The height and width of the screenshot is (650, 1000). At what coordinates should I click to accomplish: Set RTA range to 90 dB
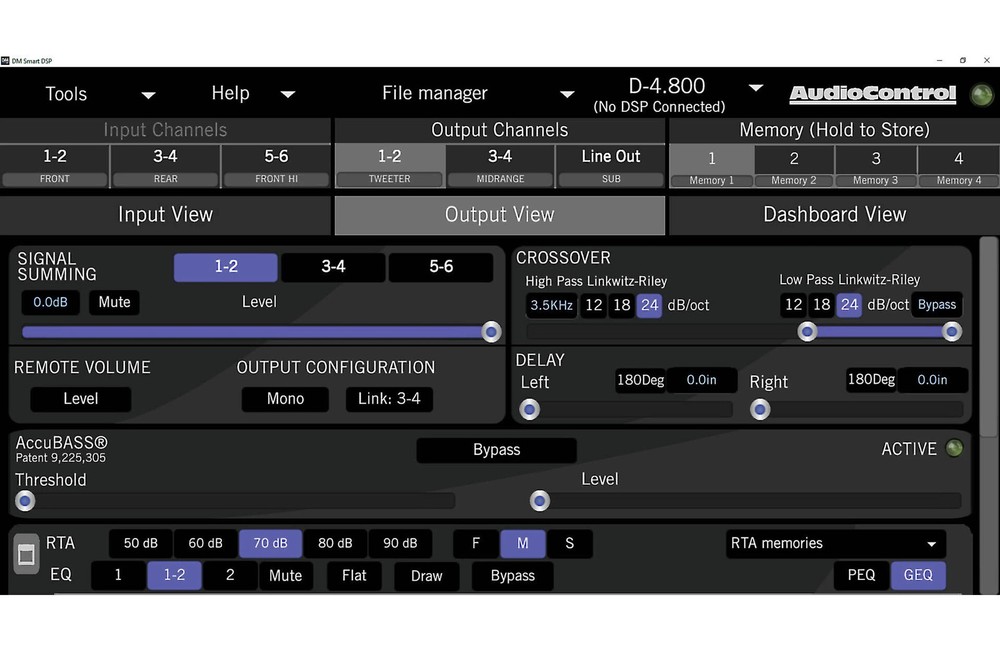click(400, 543)
